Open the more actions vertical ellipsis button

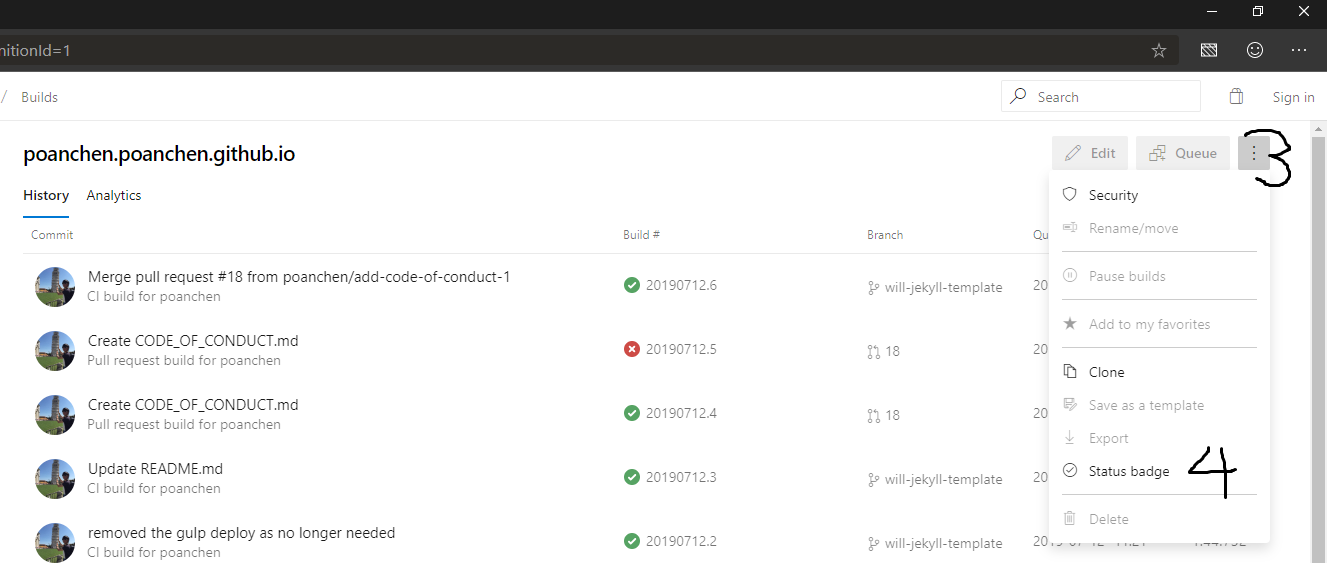click(x=1254, y=153)
